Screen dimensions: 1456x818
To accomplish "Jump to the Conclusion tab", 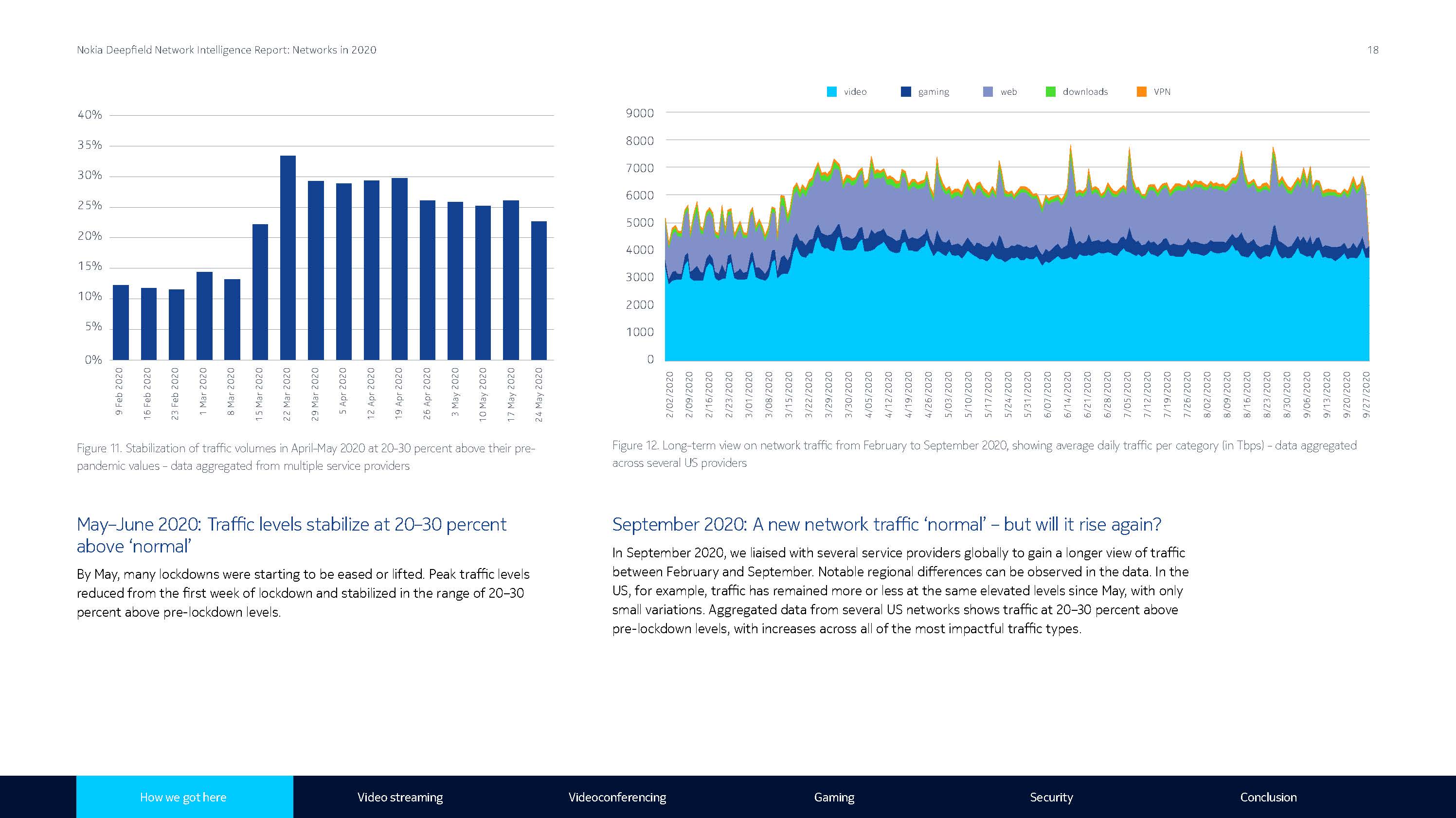I will [x=1268, y=797].
